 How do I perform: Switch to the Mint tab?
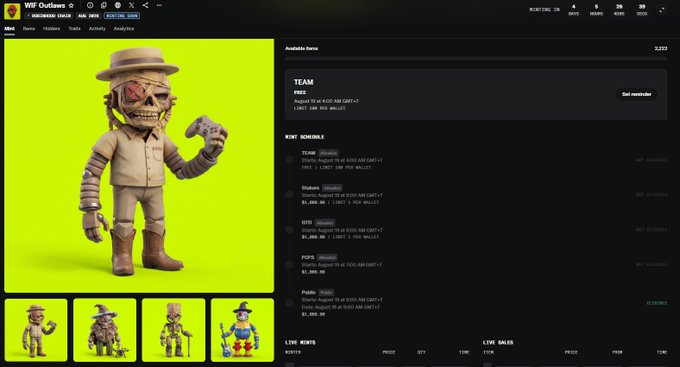pos(10,29)
